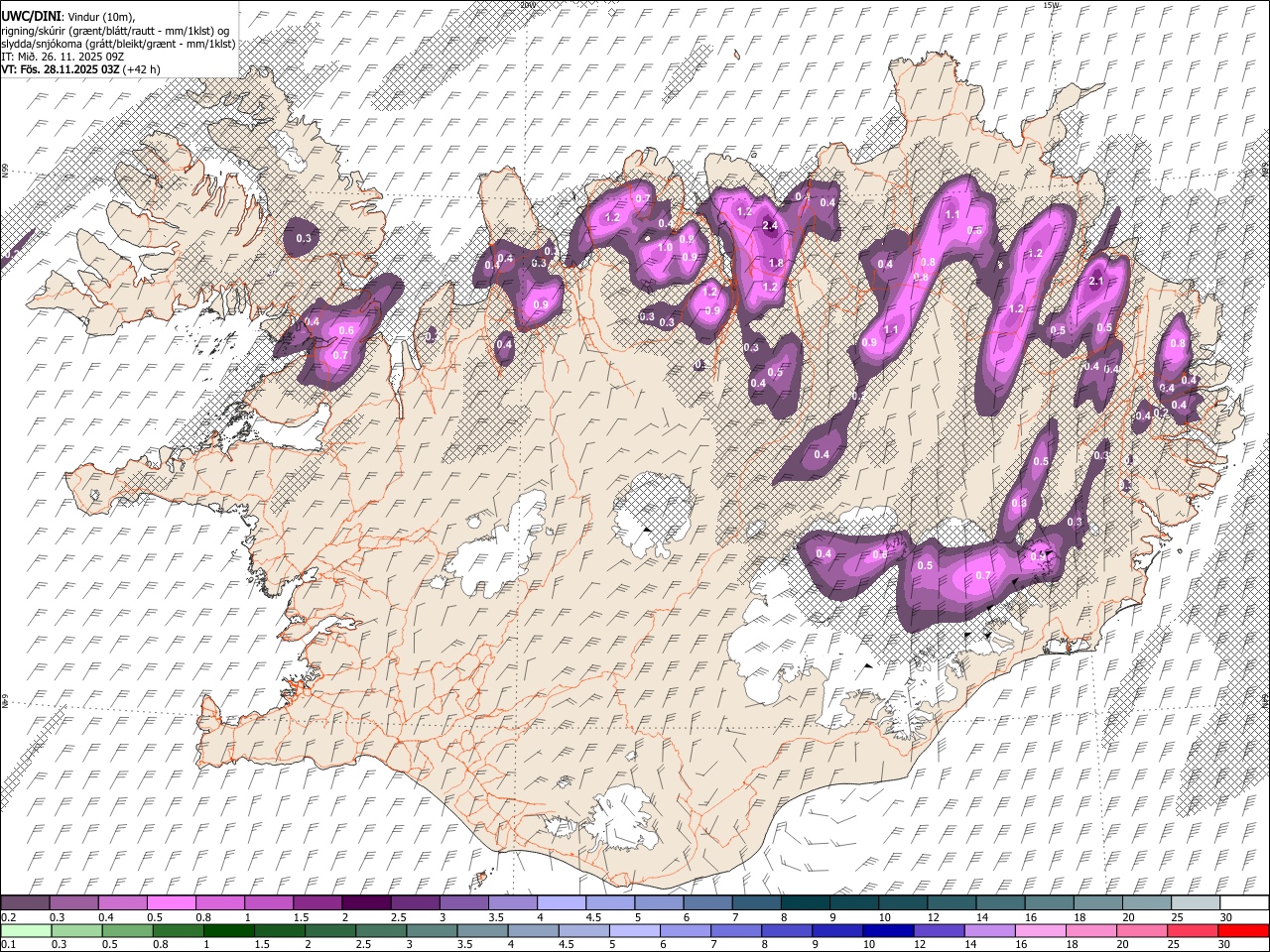Click the "30" label on the snow scale
1270x952 pixels.
click(1226, 917)
